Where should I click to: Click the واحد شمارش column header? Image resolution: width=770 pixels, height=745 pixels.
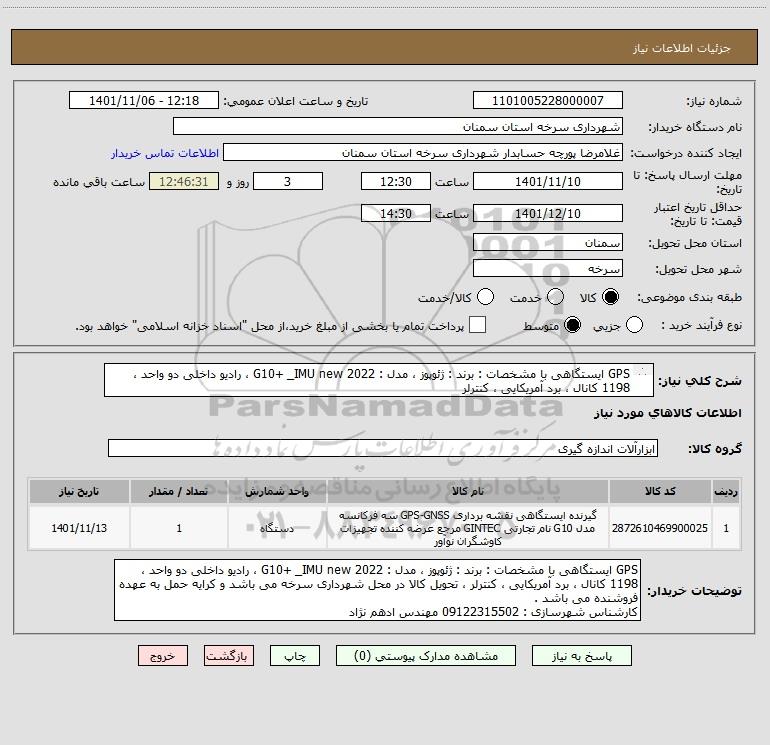pyautogui.click(x=277, y=491)
